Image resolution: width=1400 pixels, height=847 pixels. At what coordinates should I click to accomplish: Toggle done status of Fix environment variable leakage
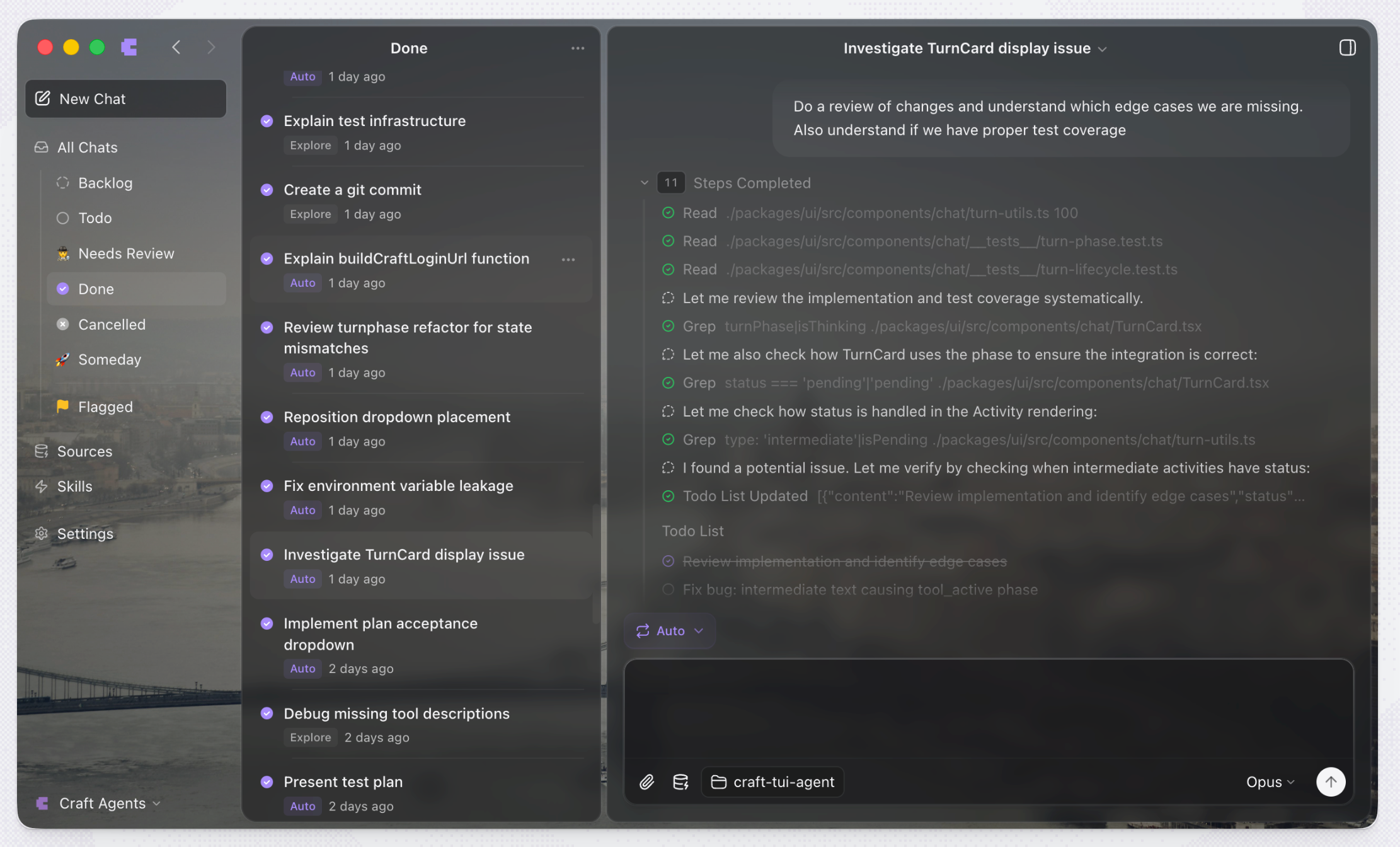267,486
